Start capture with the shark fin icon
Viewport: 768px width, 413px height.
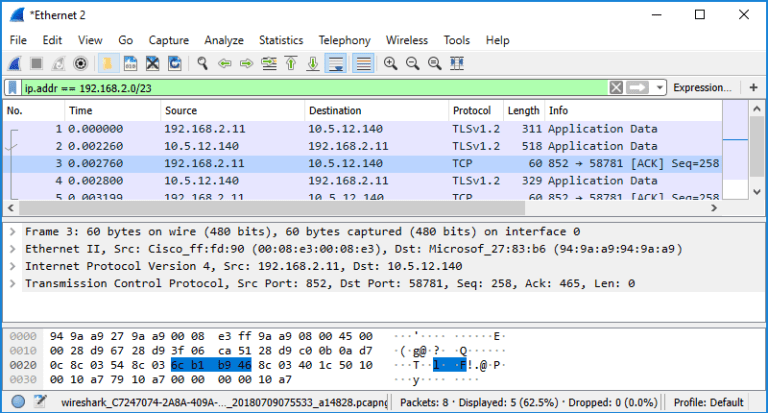pos(15,64)
